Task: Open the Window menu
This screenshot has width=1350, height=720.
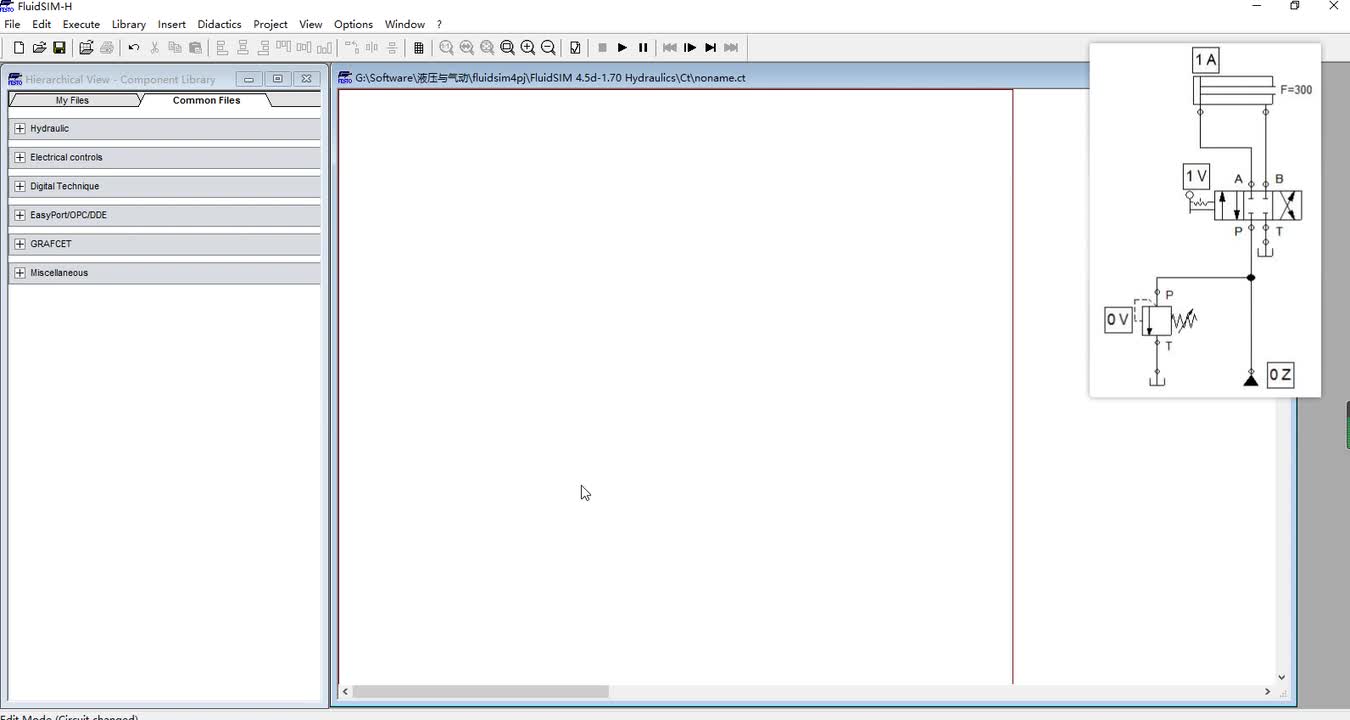Action: [x=405, y=24]
